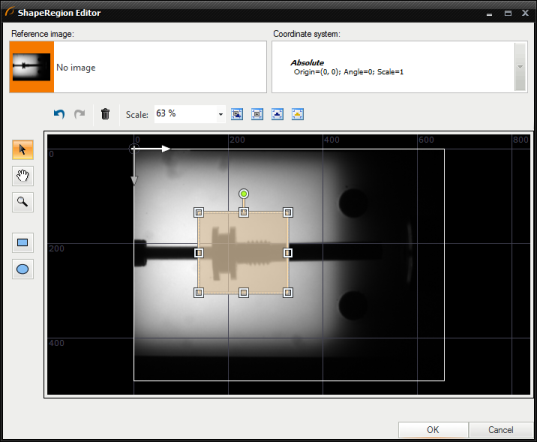Open the Scale percentage dropdown arrow

click(221, 114)
